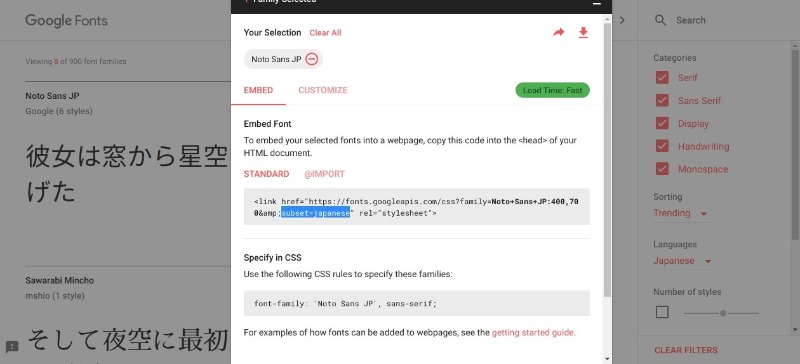This screenshot has width=800, height=364.
Task: Click 'mshio (1 style)' text
Action: click(55, 296)
